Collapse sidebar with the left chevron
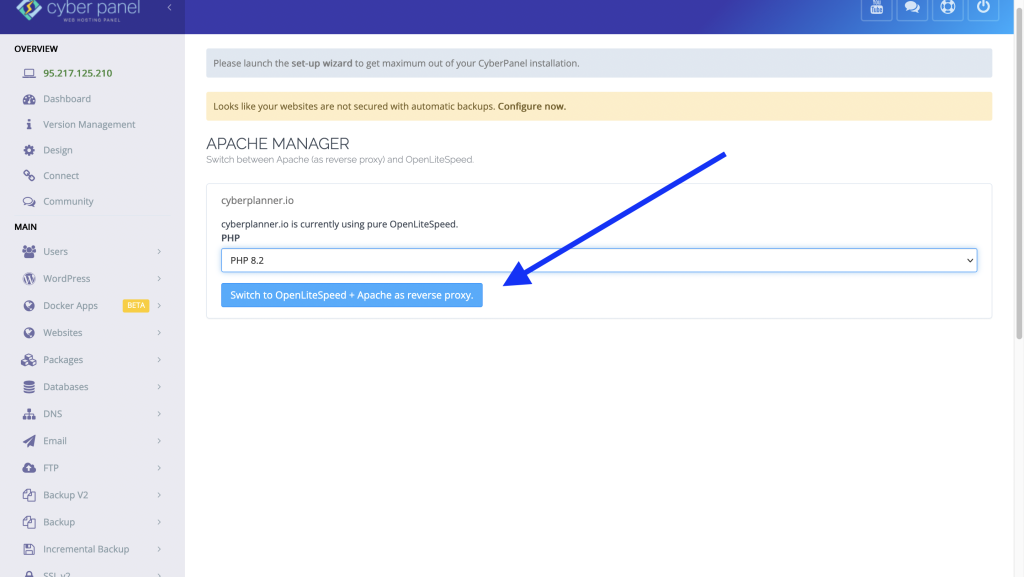The width and height of the screenshot is (1024, 577). (x=169, y=7)
